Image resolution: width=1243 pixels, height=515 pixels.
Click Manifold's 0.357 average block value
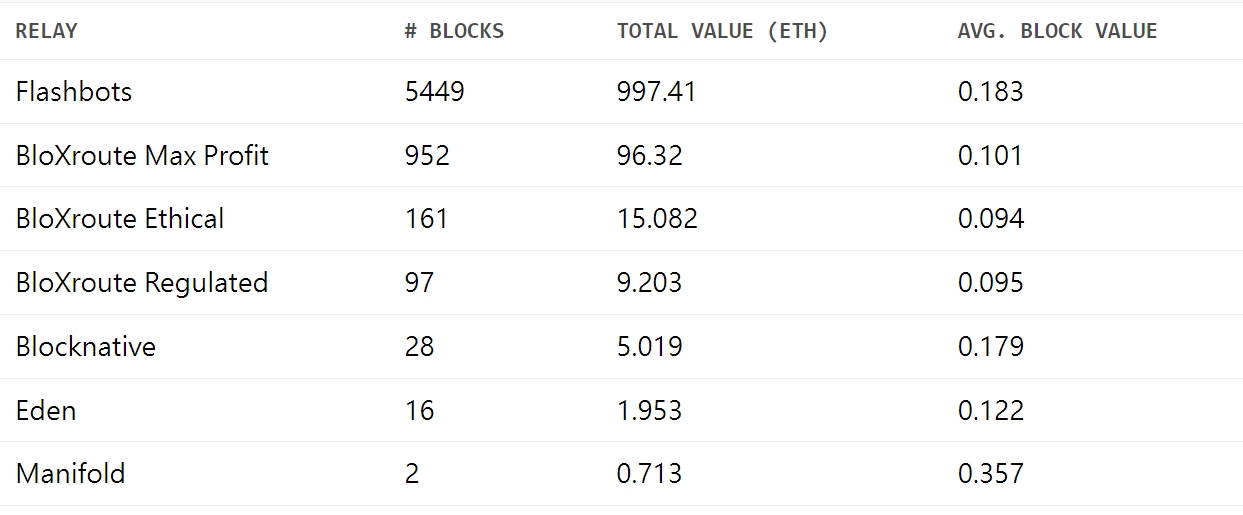click(x=990, y=473)
